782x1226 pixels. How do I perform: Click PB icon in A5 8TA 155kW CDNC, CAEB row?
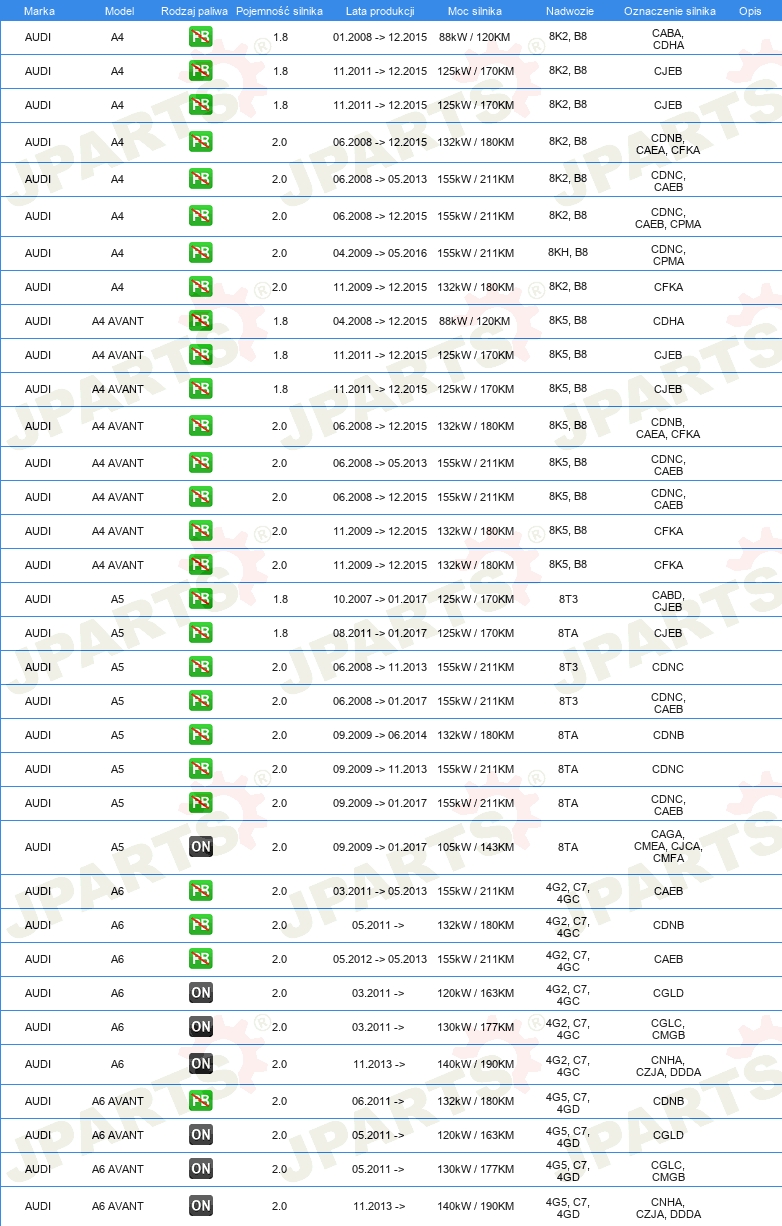201,803
